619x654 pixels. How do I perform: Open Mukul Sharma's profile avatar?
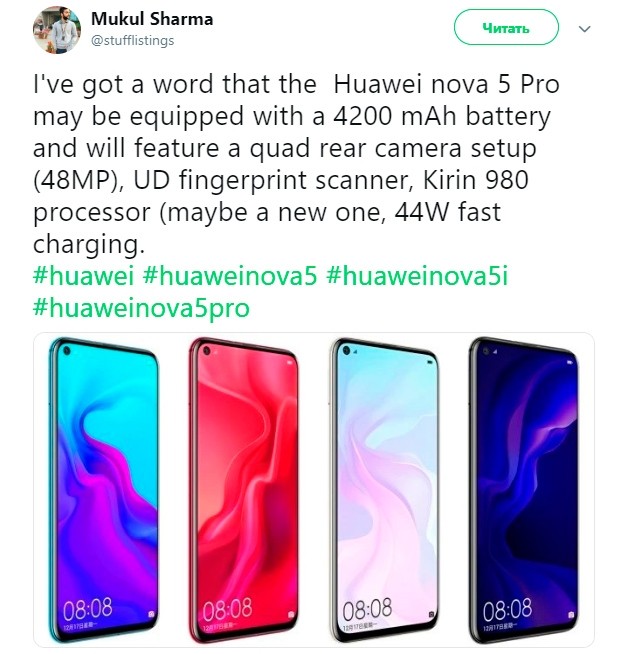coord(57,30)
